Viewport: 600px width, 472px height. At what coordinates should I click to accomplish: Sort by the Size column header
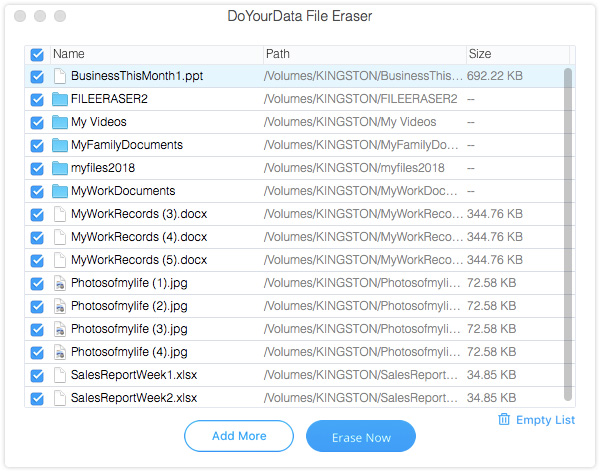point(518,54)
